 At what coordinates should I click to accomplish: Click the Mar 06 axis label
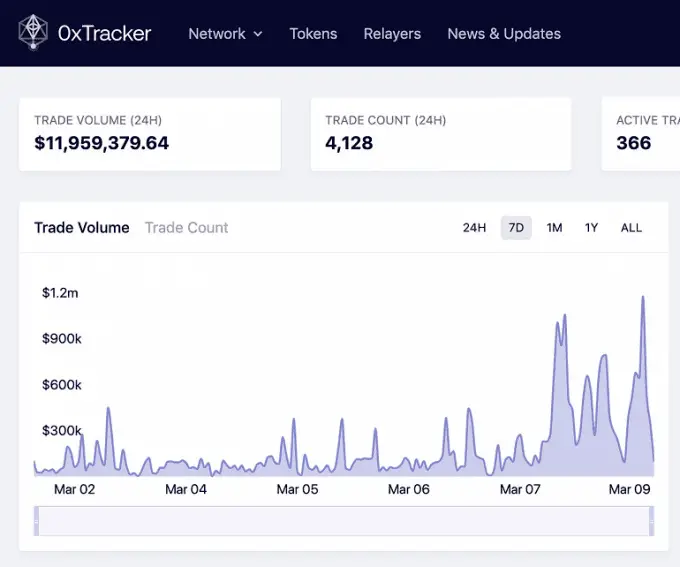(x=409, y=489)
